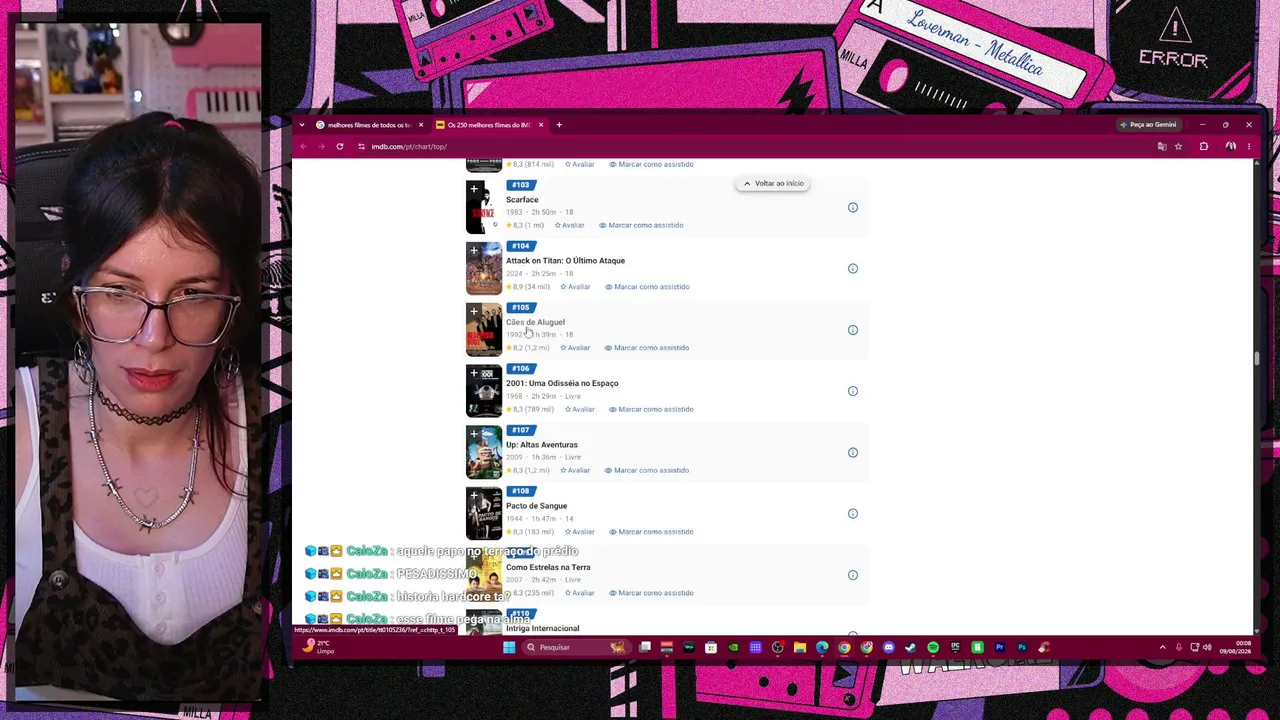
Task: Mark Up: Altas Aventuras as watched
Action: [x=647, y=470]
